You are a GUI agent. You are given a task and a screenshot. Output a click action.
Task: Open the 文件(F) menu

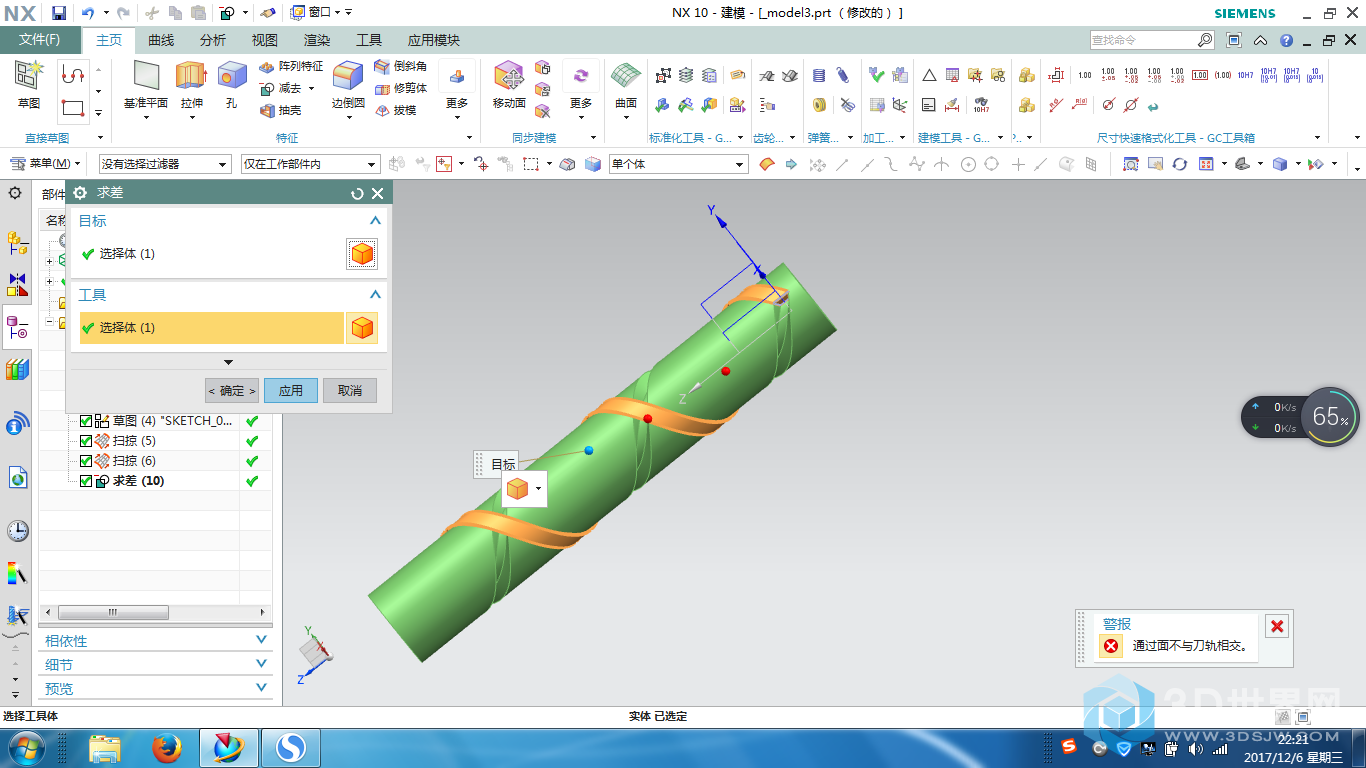point(40,40)
